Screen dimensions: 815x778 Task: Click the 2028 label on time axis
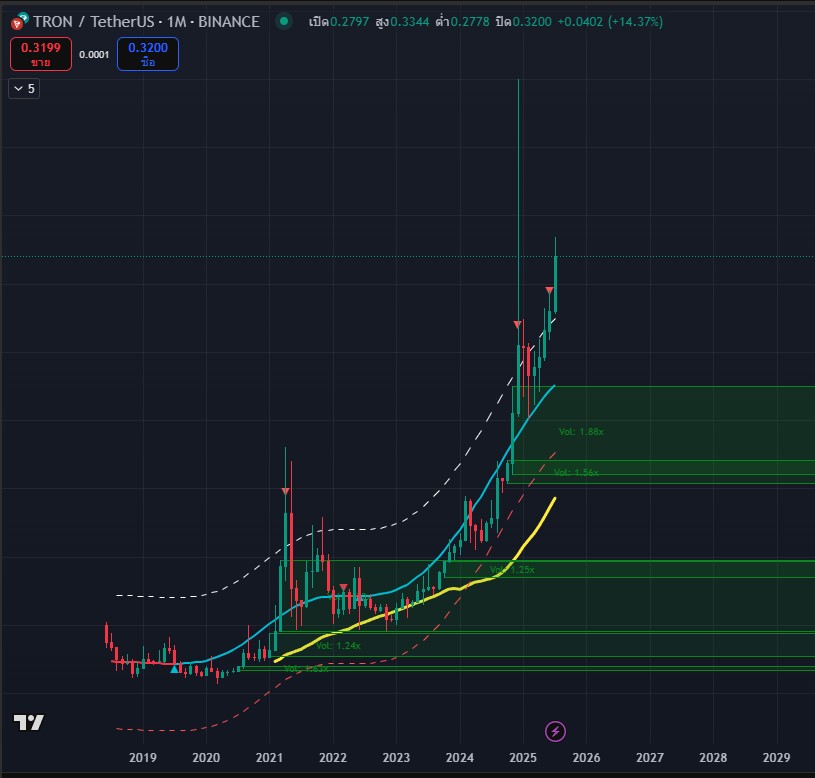click(713, 757)
